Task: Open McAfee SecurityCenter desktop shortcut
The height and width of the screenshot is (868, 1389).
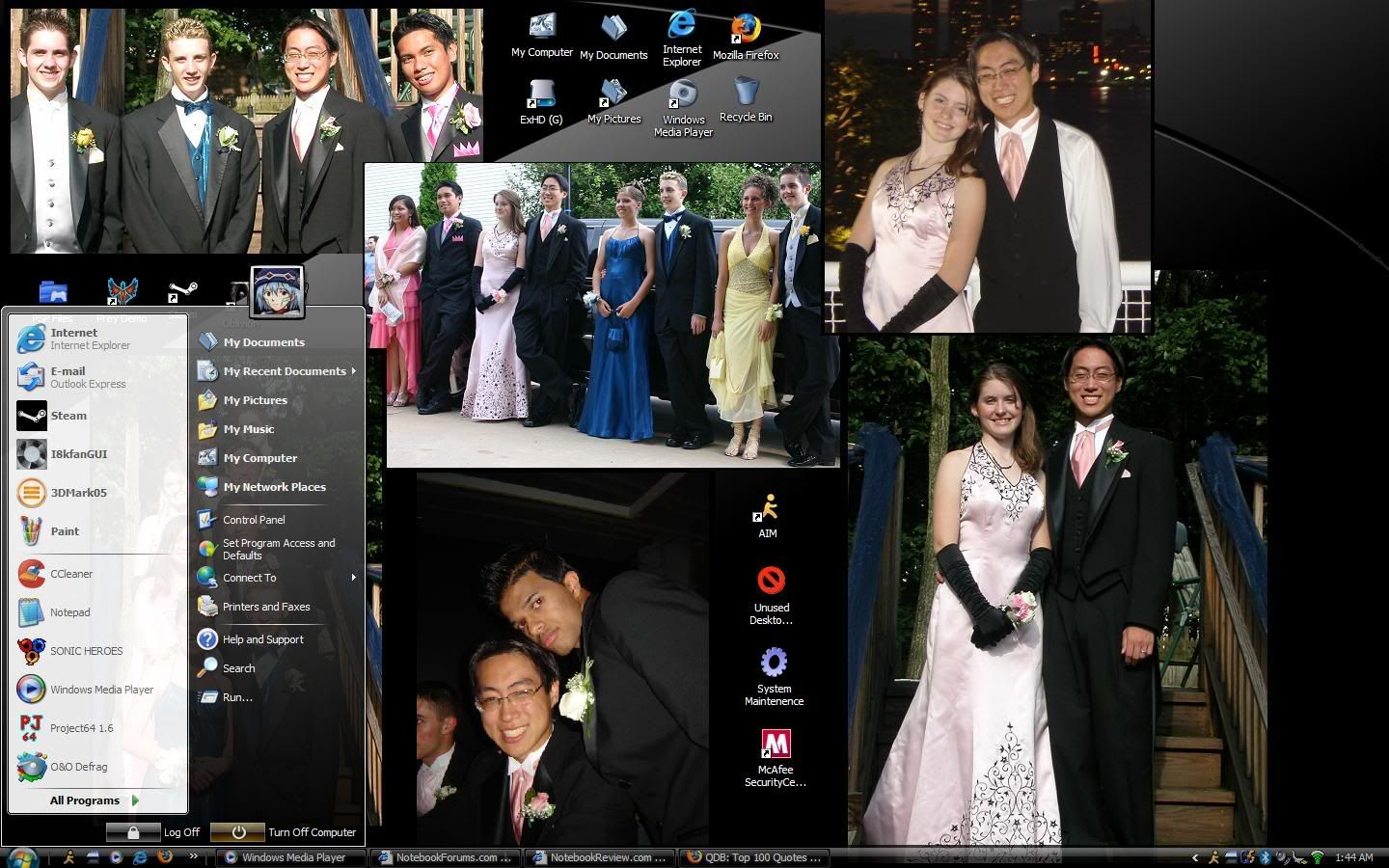Action: 775,758
